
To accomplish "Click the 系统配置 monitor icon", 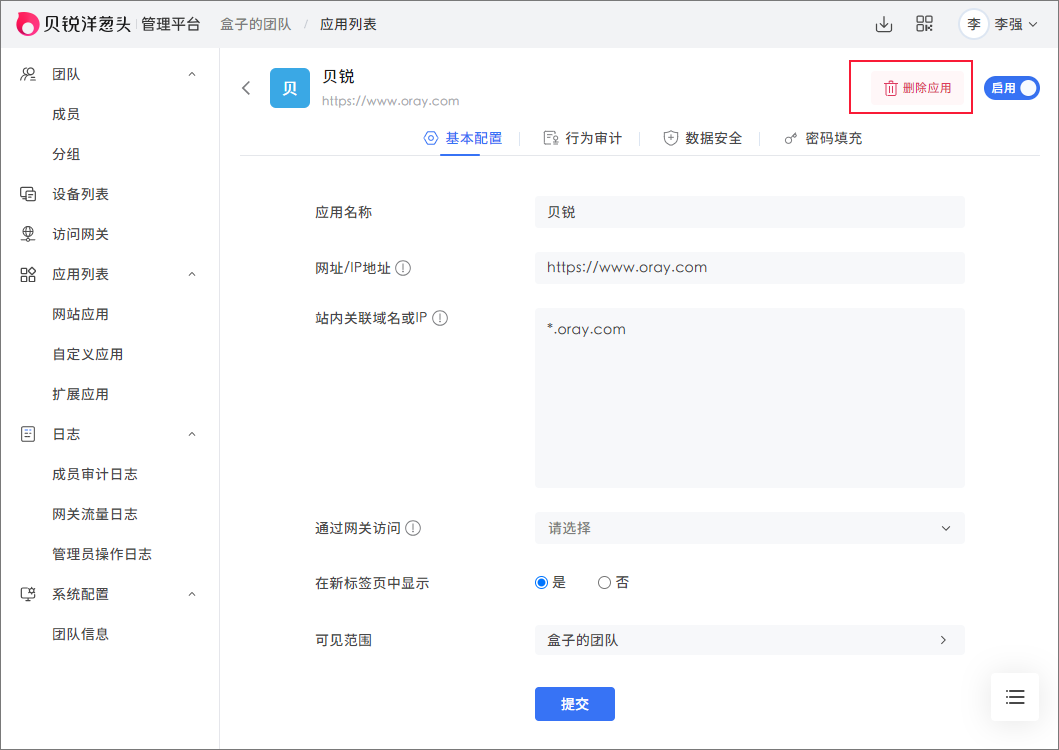I will pos(28,594).
